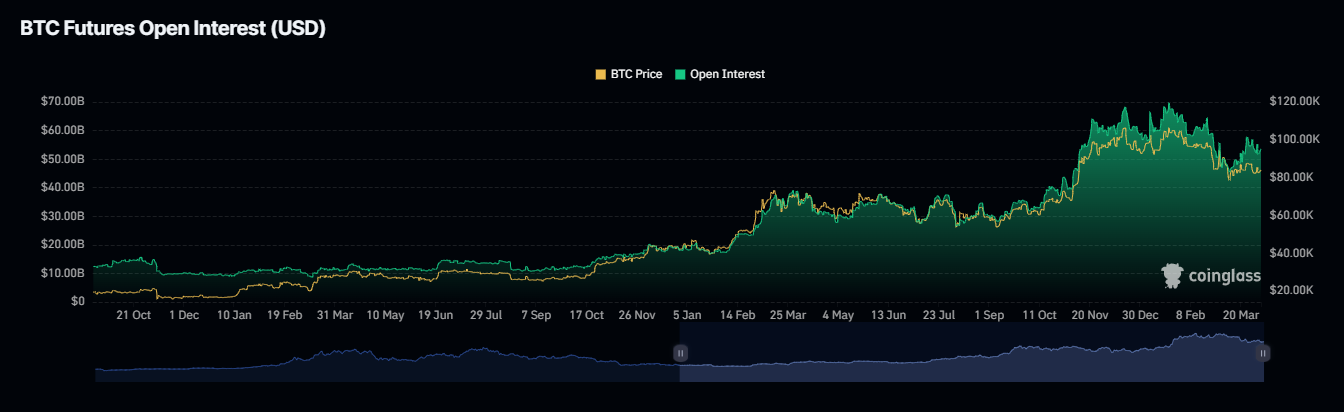Click the $10.00B left axis label
The width and height of the screenshot is (1344, 412).
pyautogui.click(x=62, y=273)
